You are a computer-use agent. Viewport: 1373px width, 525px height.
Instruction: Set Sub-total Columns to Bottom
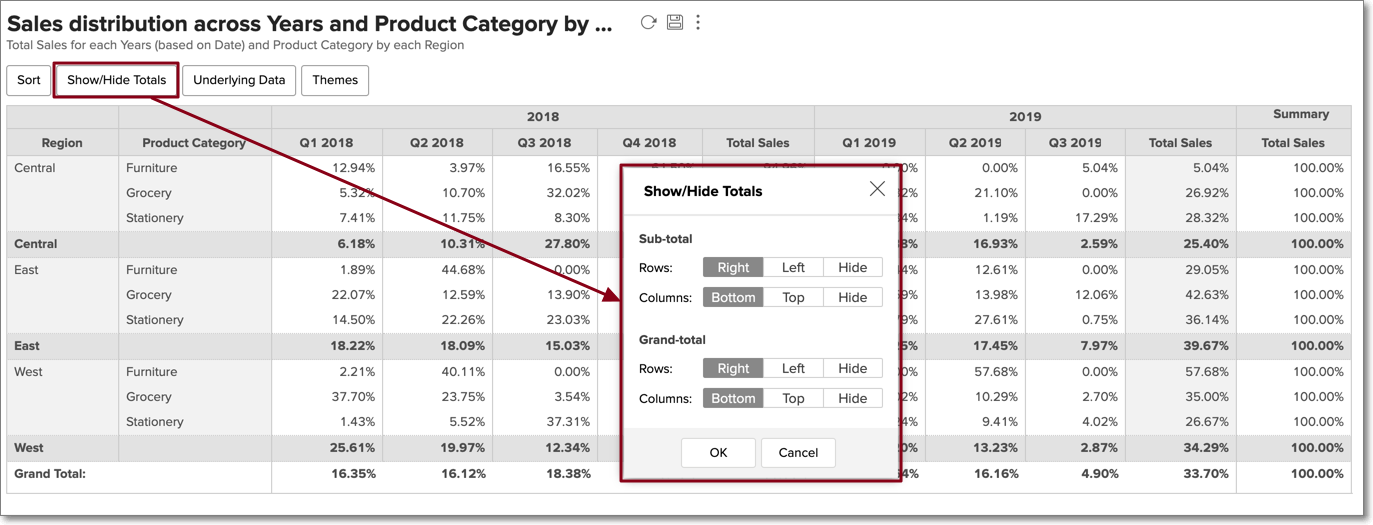[x=733, y=297]
